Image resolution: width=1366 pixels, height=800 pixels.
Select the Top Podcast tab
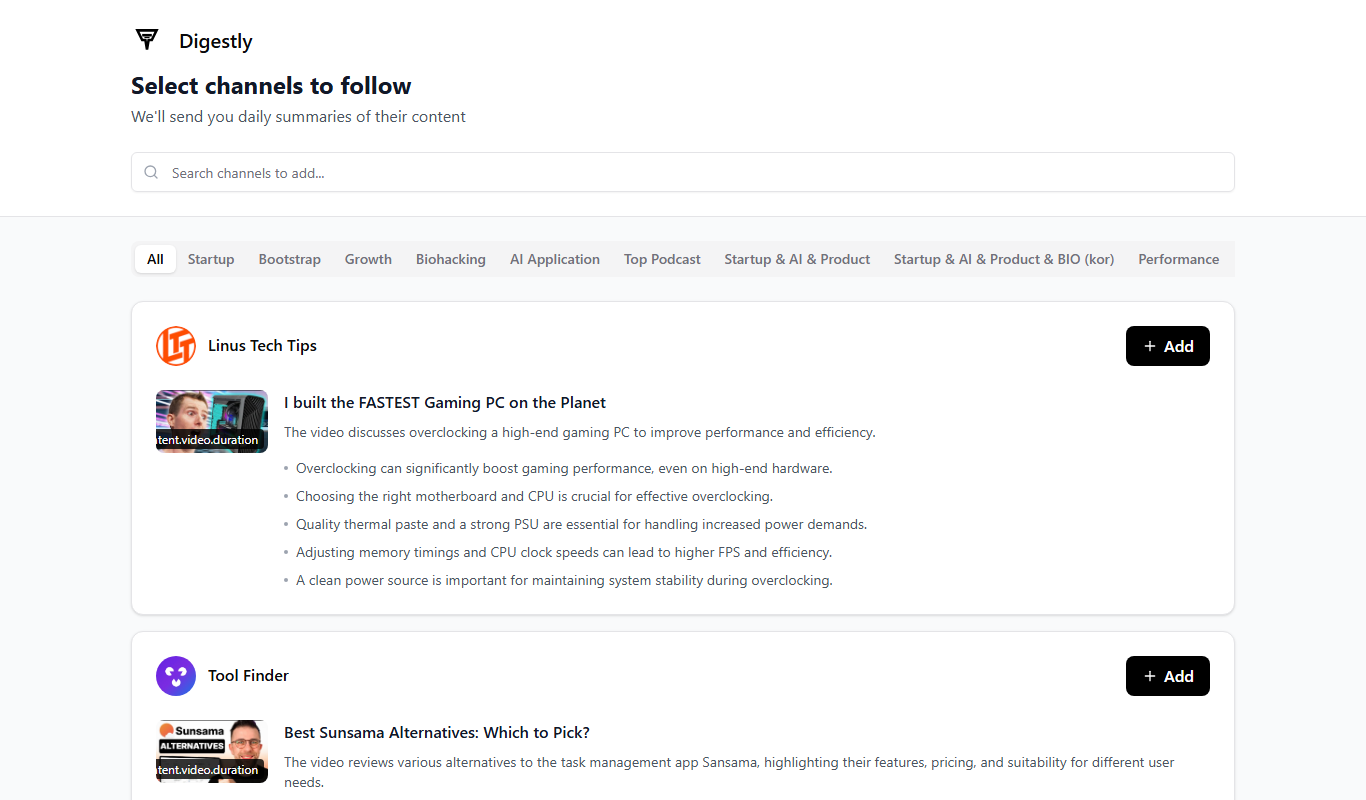click(x=662, y=259)
